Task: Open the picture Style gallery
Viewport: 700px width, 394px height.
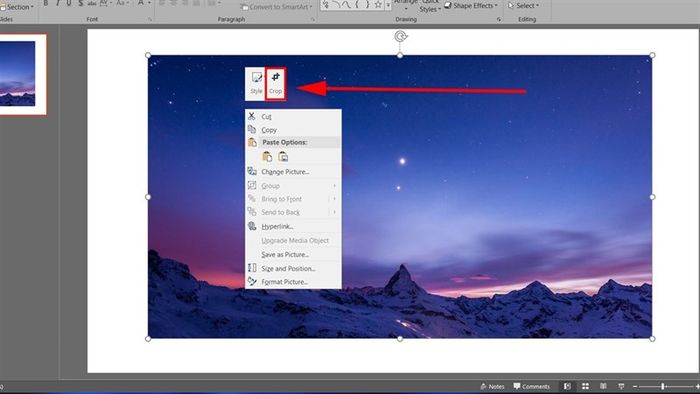Action: [256, 83]
